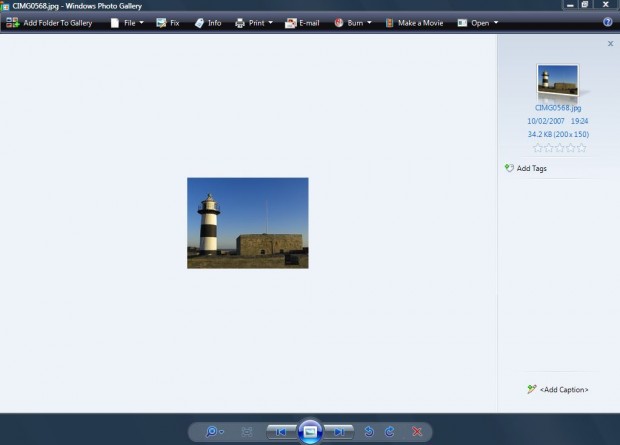Click the Open toolbar icon
Viewport: 620px width, 445px height.
[x=462, y=23]
